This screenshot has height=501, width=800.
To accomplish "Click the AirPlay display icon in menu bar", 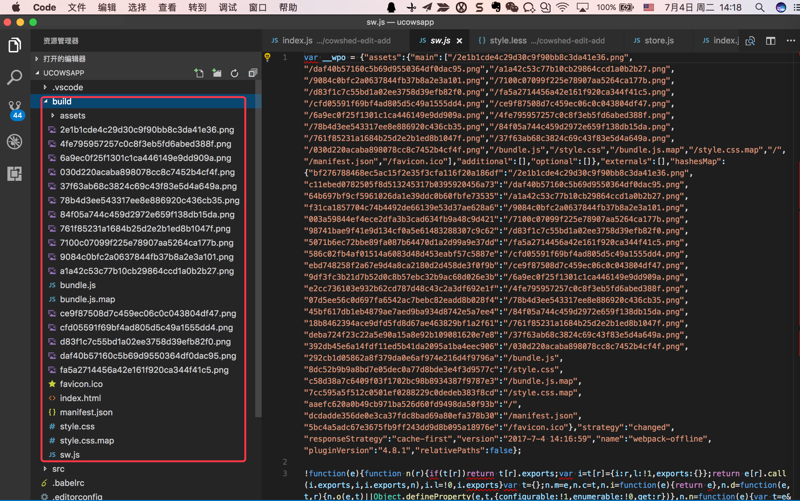I will click(582, 7).
